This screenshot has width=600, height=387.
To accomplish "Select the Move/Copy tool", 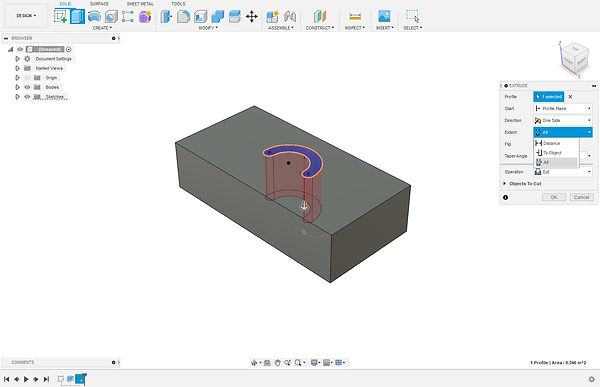I will click(251, 16).
